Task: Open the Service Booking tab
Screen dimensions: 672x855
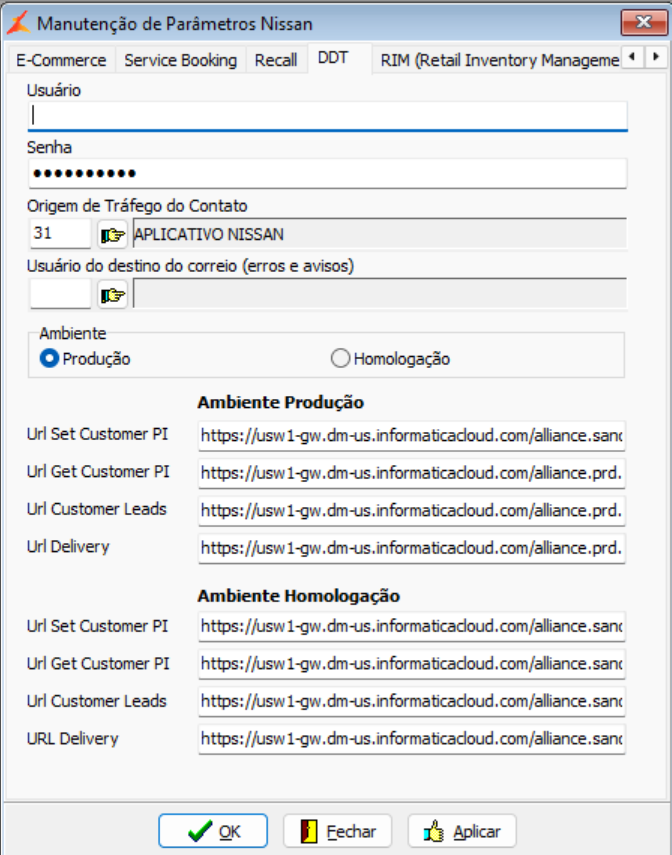Action: pos(180,60)
